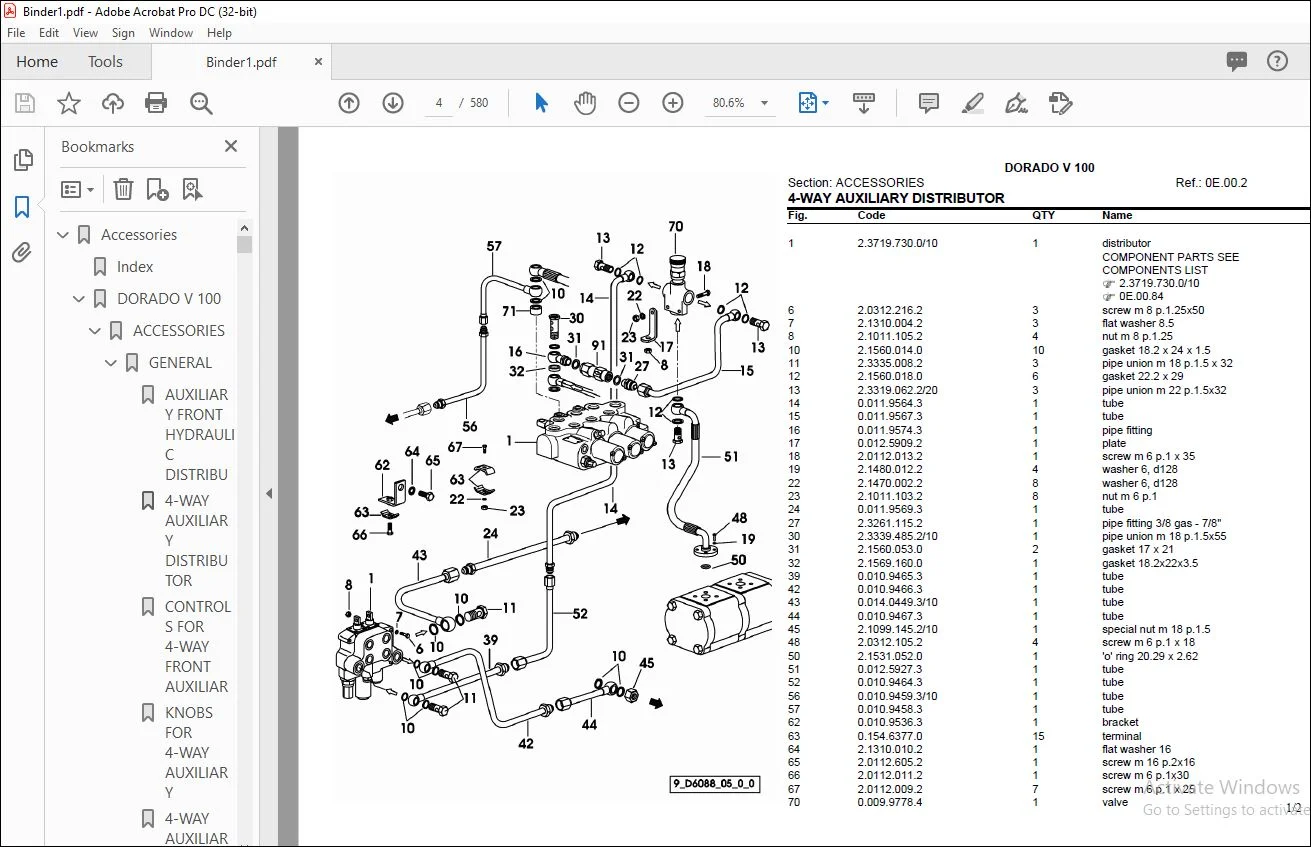
Task: Click the page number input field
Action: pyautogui.click(x=439, y=103)
